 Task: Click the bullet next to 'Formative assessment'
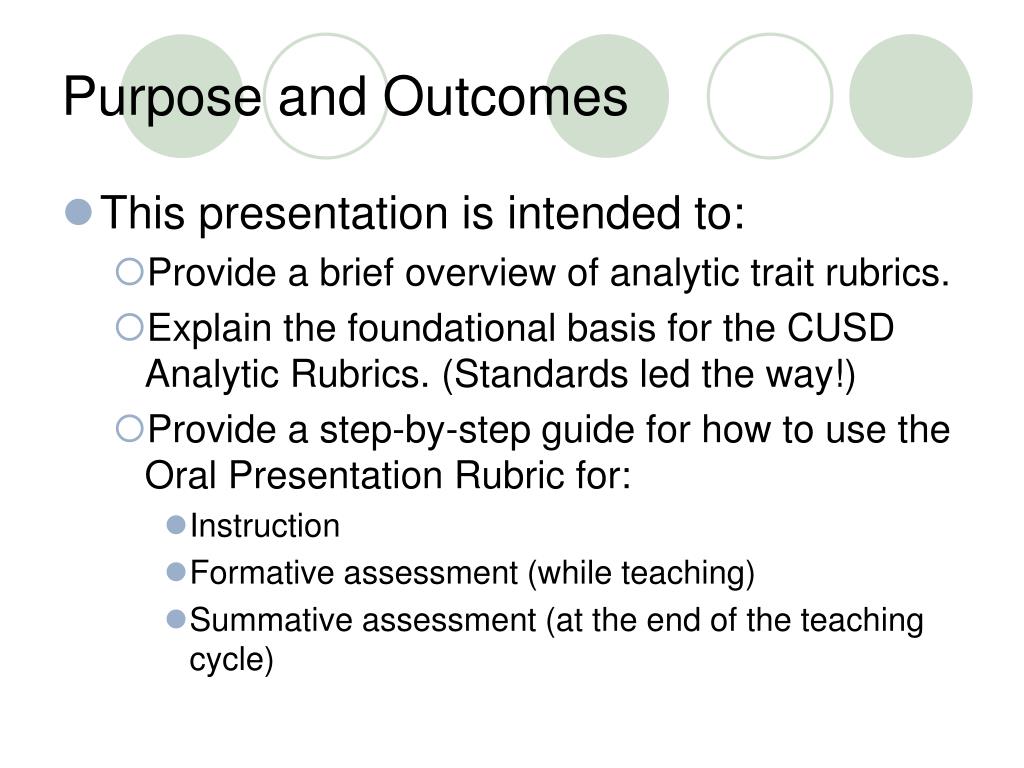pyautogui.click(x=176, y=572)
